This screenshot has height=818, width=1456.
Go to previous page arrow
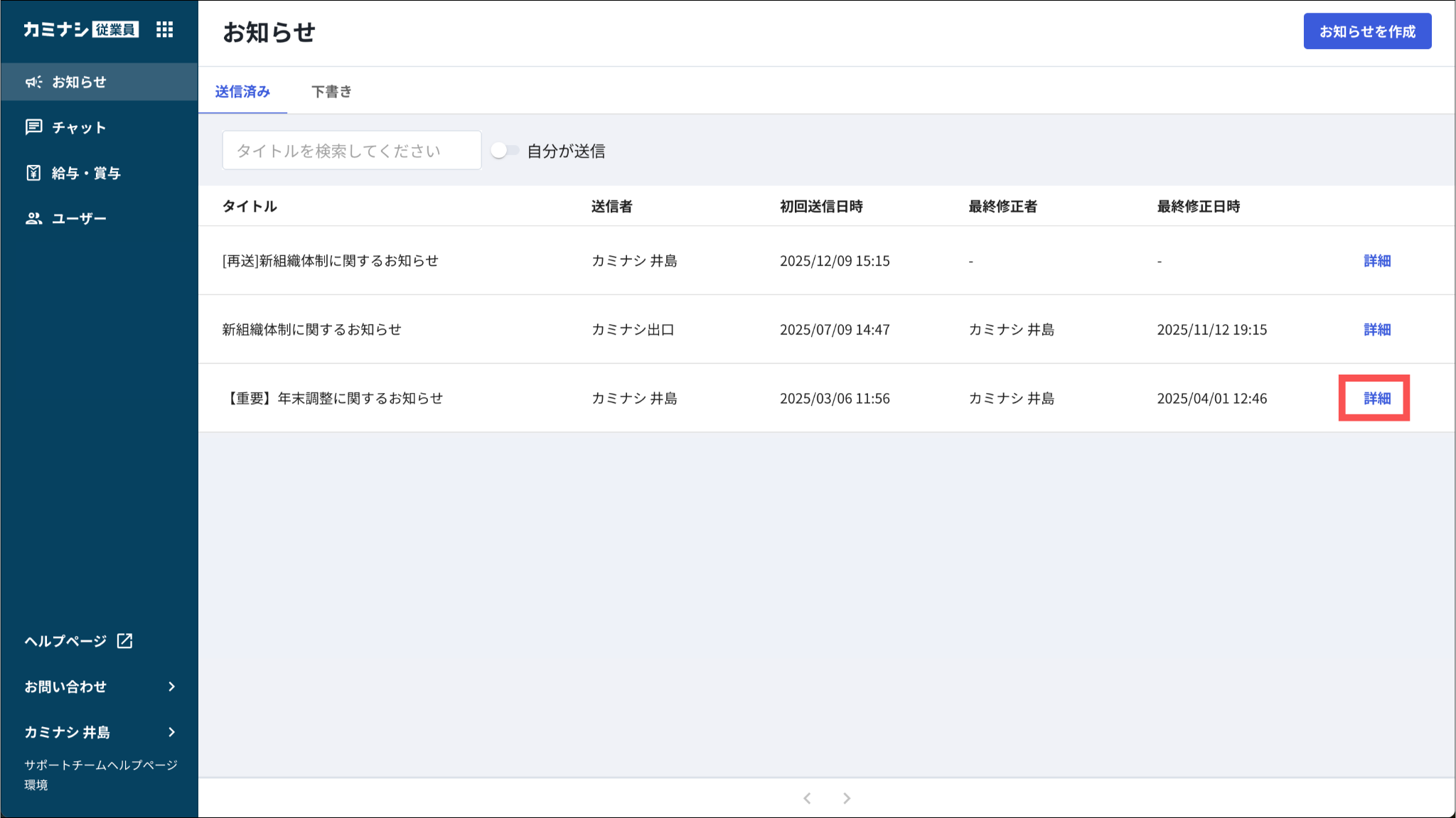pyautogui.click(x=807, y=798)
